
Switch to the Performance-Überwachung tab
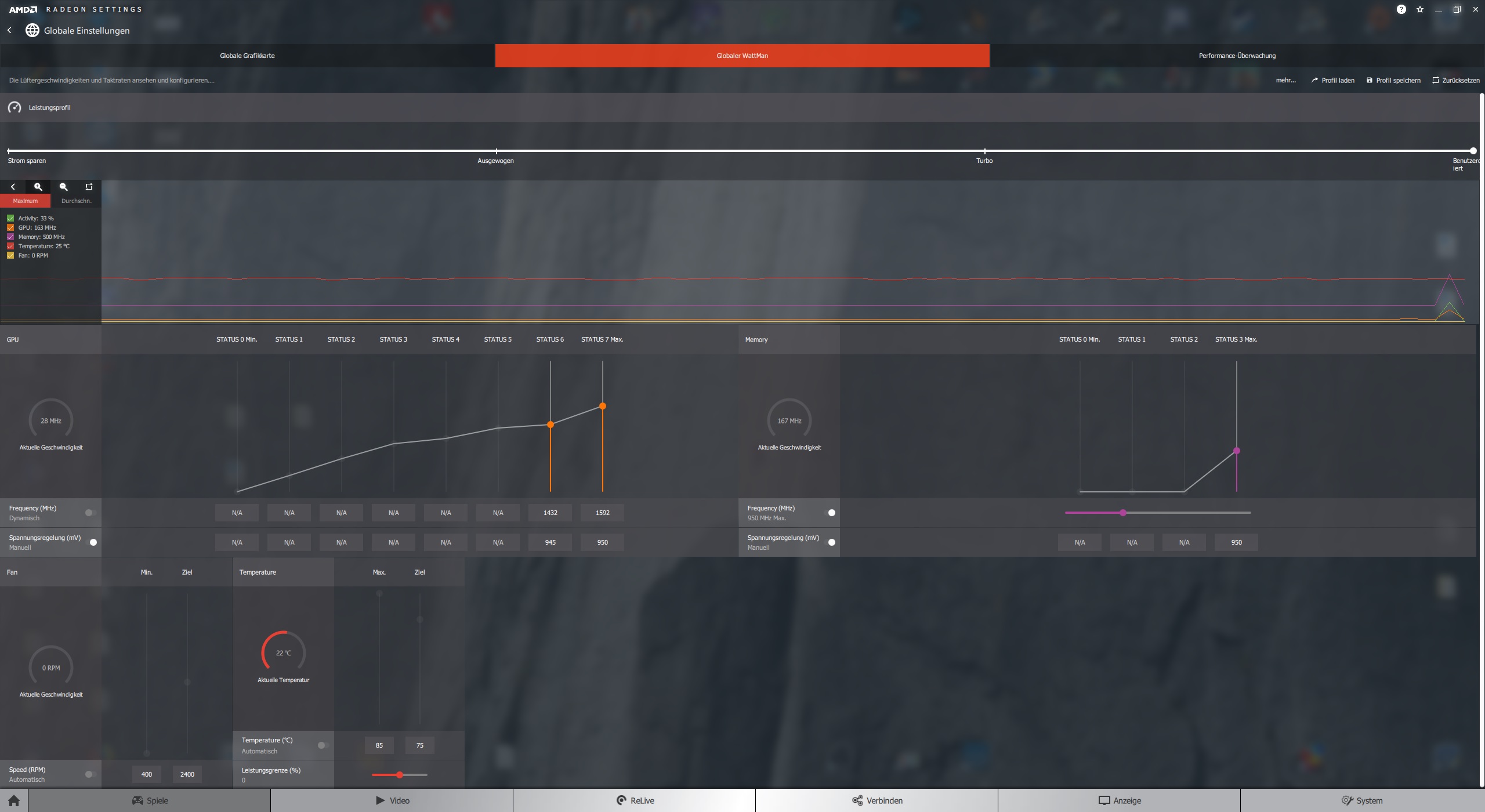pos(1237,56)
